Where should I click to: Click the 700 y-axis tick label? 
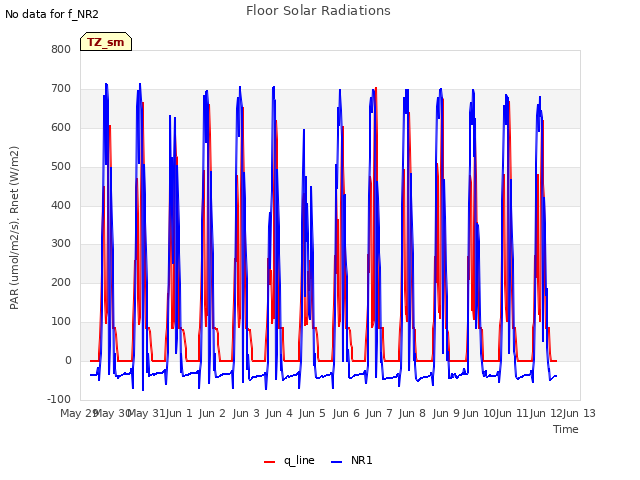[x=61, y=89]
